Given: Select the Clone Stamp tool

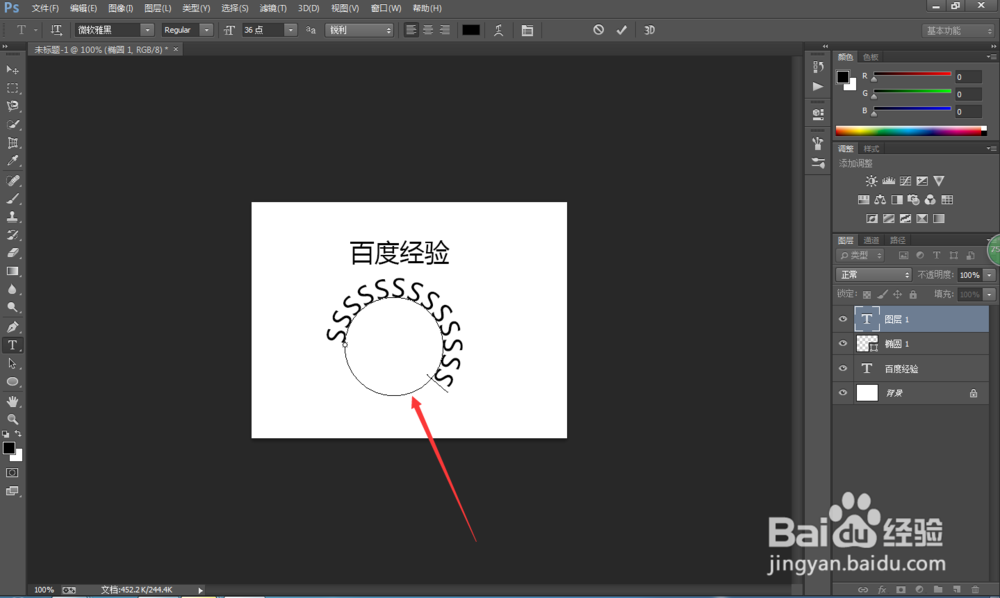Looking at the screenshot, I should coord(12,217).
